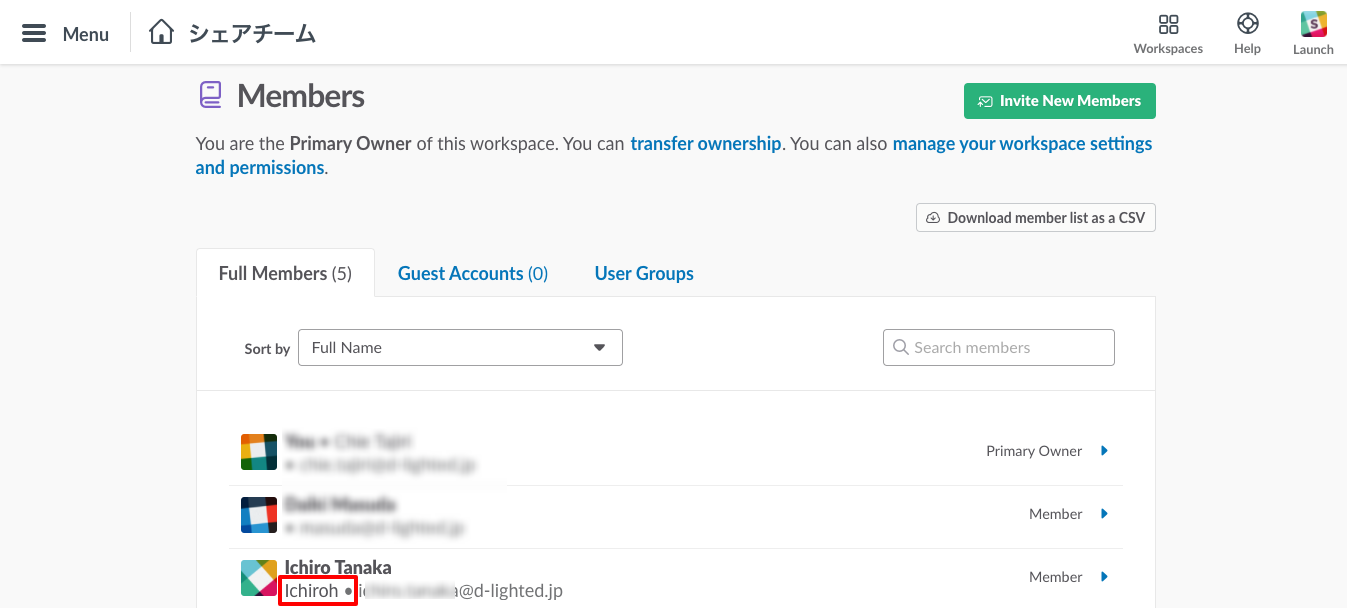The image size is (1347, 608).
Task: Click the Members book icon
Action: tap(210, 95)
